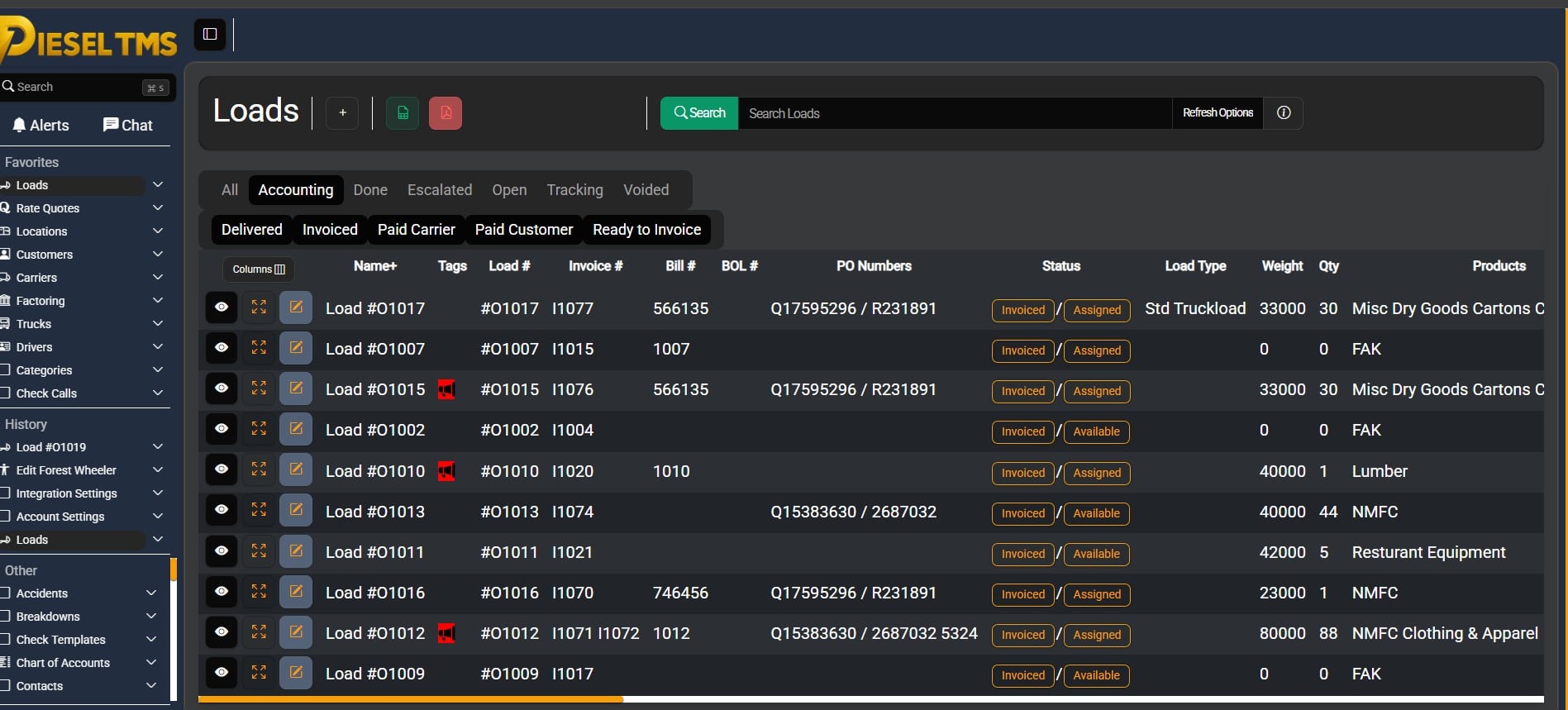The width and height of the screenshot is (1568, 710).
Task: Click eye icon for Load #O1013
Action: (x=222, y=510)
